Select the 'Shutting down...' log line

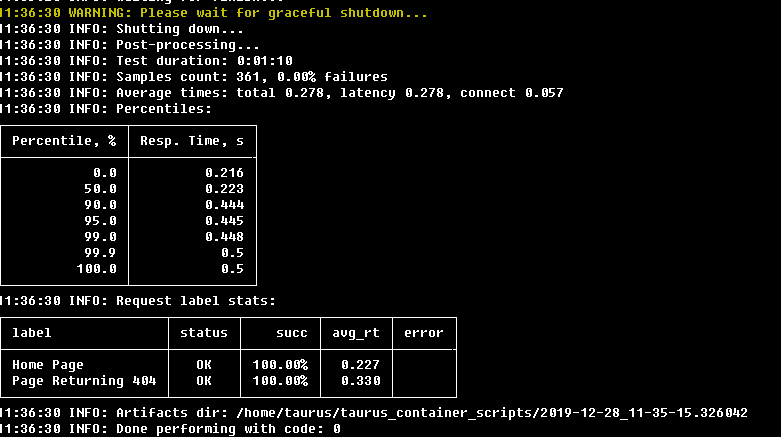point(122,29)
